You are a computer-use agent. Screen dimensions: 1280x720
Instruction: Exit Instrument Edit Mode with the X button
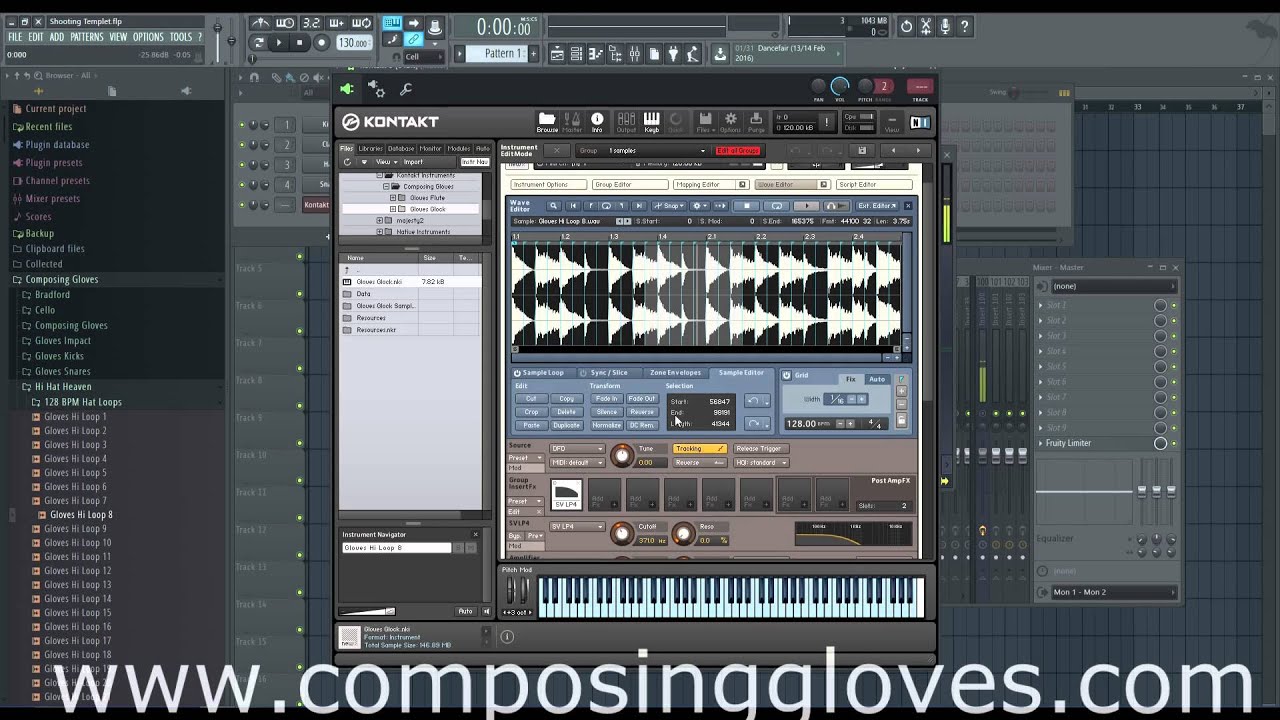(x=557, y=151)
